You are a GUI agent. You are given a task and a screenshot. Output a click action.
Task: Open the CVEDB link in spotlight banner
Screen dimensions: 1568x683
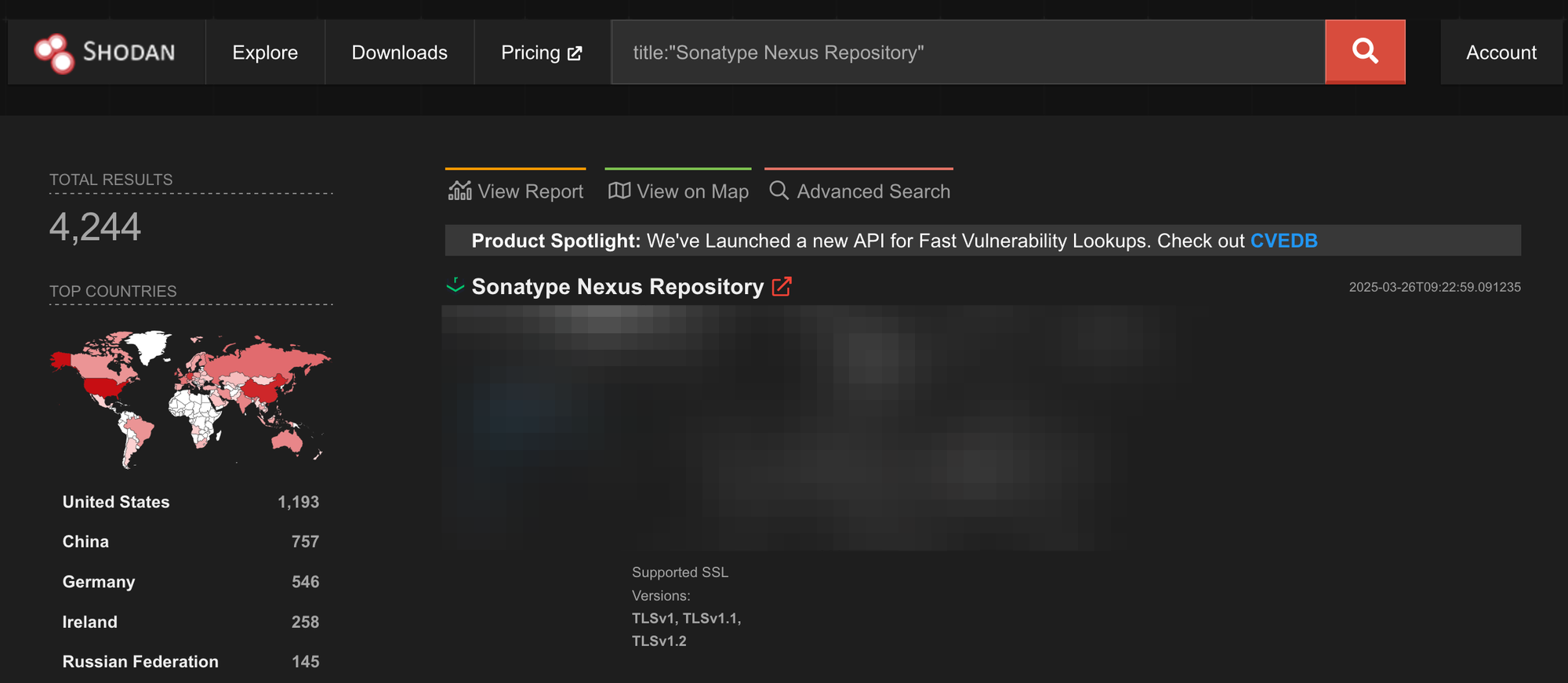click(1283, 241)
